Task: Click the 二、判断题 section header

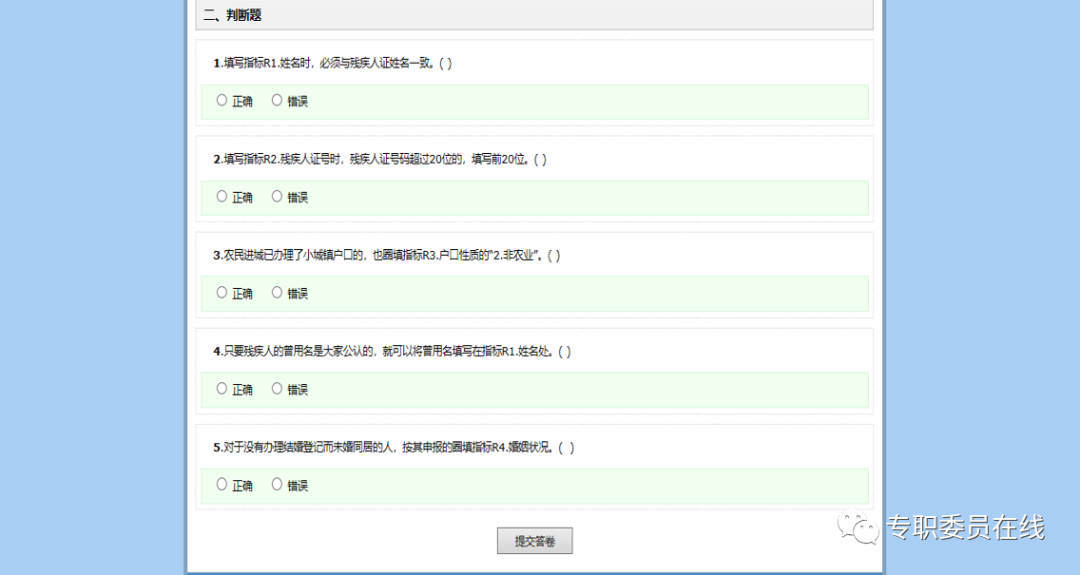Action: tap(534, 15)
